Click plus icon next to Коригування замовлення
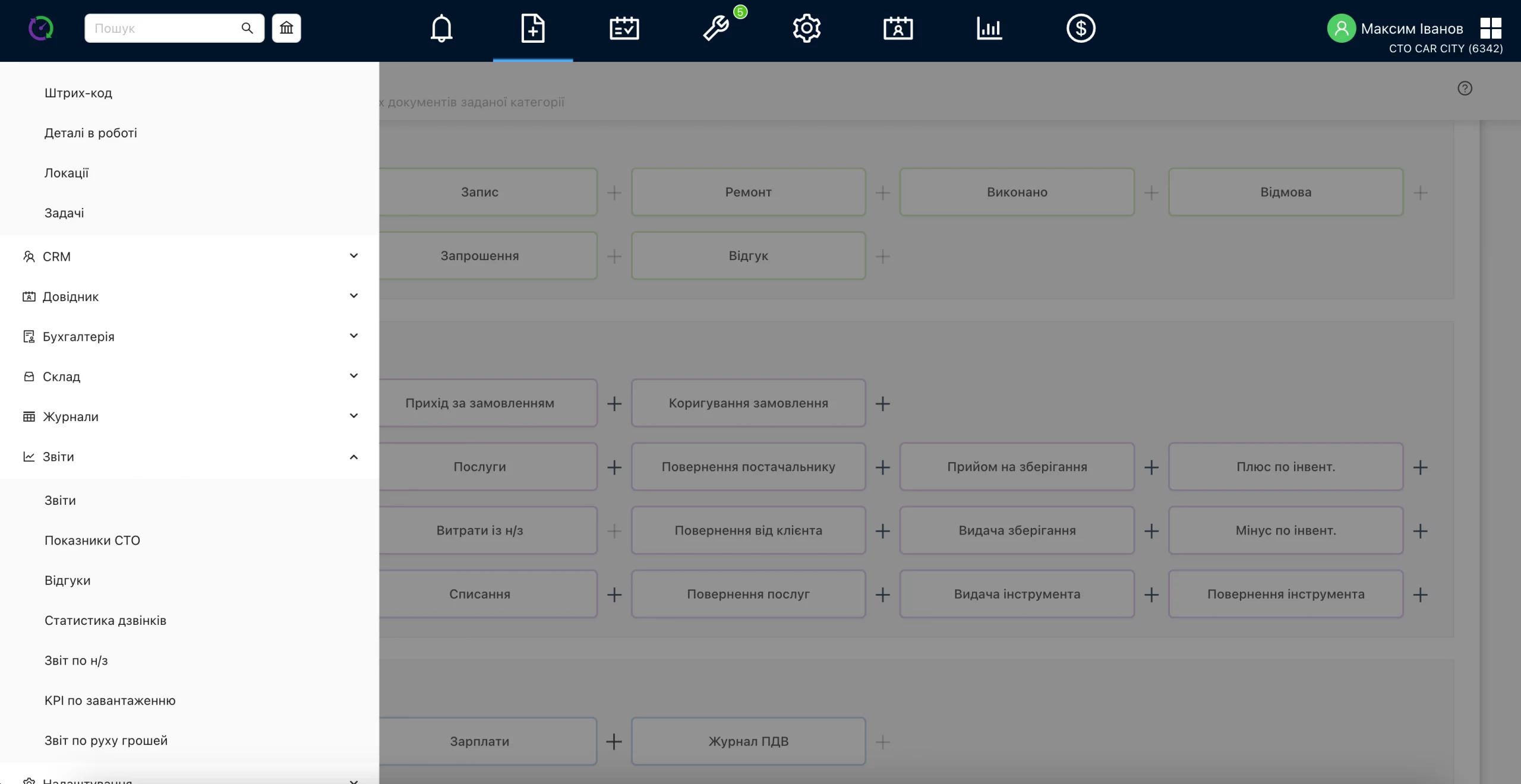The height and width of the screenshot is (784, 1521). tap(883, 404)
